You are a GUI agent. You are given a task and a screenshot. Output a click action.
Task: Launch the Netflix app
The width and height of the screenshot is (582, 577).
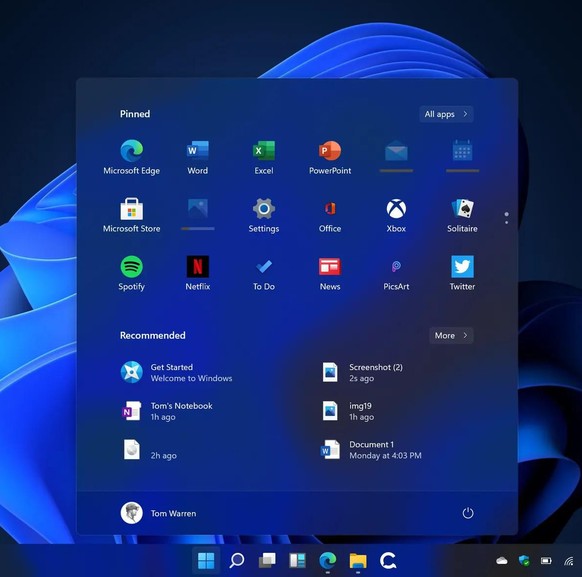(197, 273)
